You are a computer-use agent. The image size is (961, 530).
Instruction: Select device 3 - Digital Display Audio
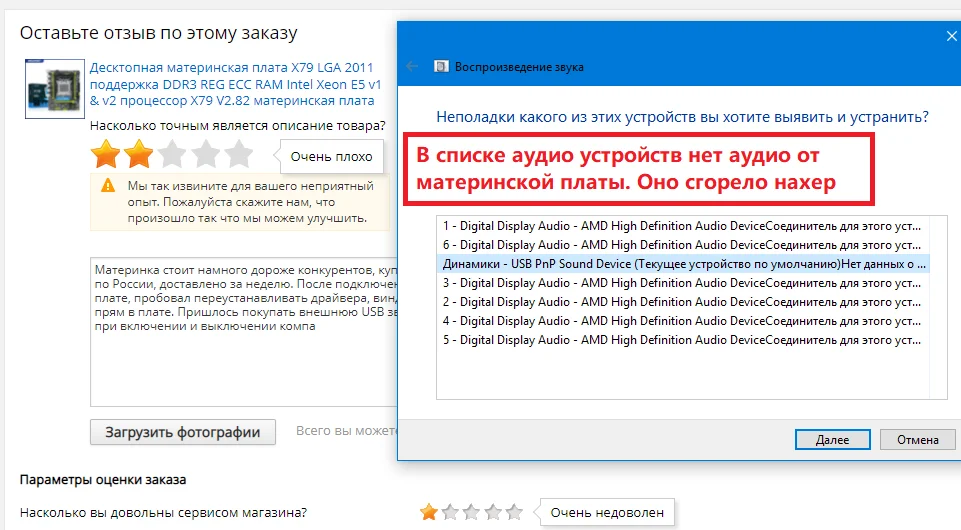(x=683, y=283)
